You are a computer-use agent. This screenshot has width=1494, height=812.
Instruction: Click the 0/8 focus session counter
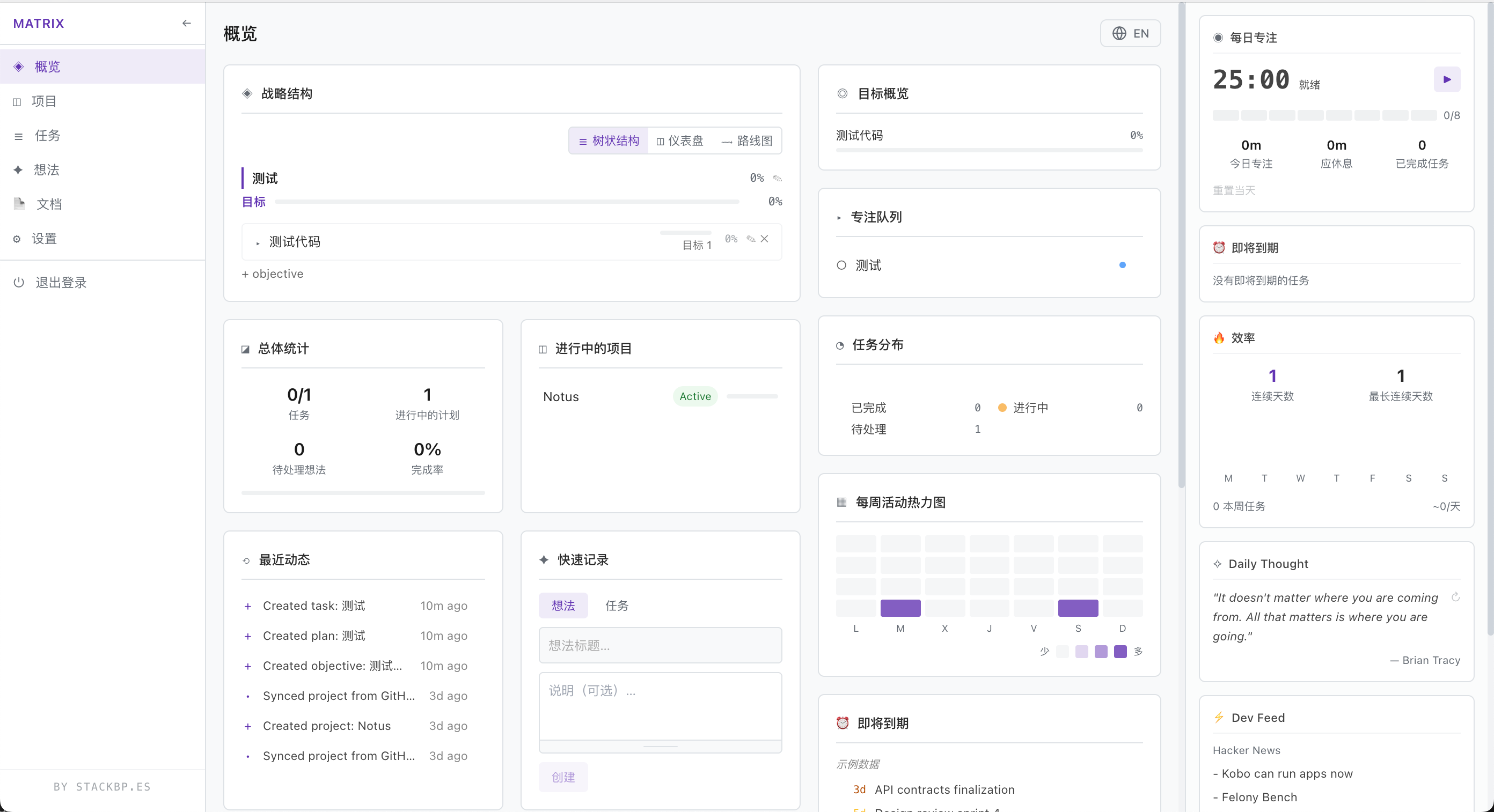pyautogui.click(x=1452, y=115)
